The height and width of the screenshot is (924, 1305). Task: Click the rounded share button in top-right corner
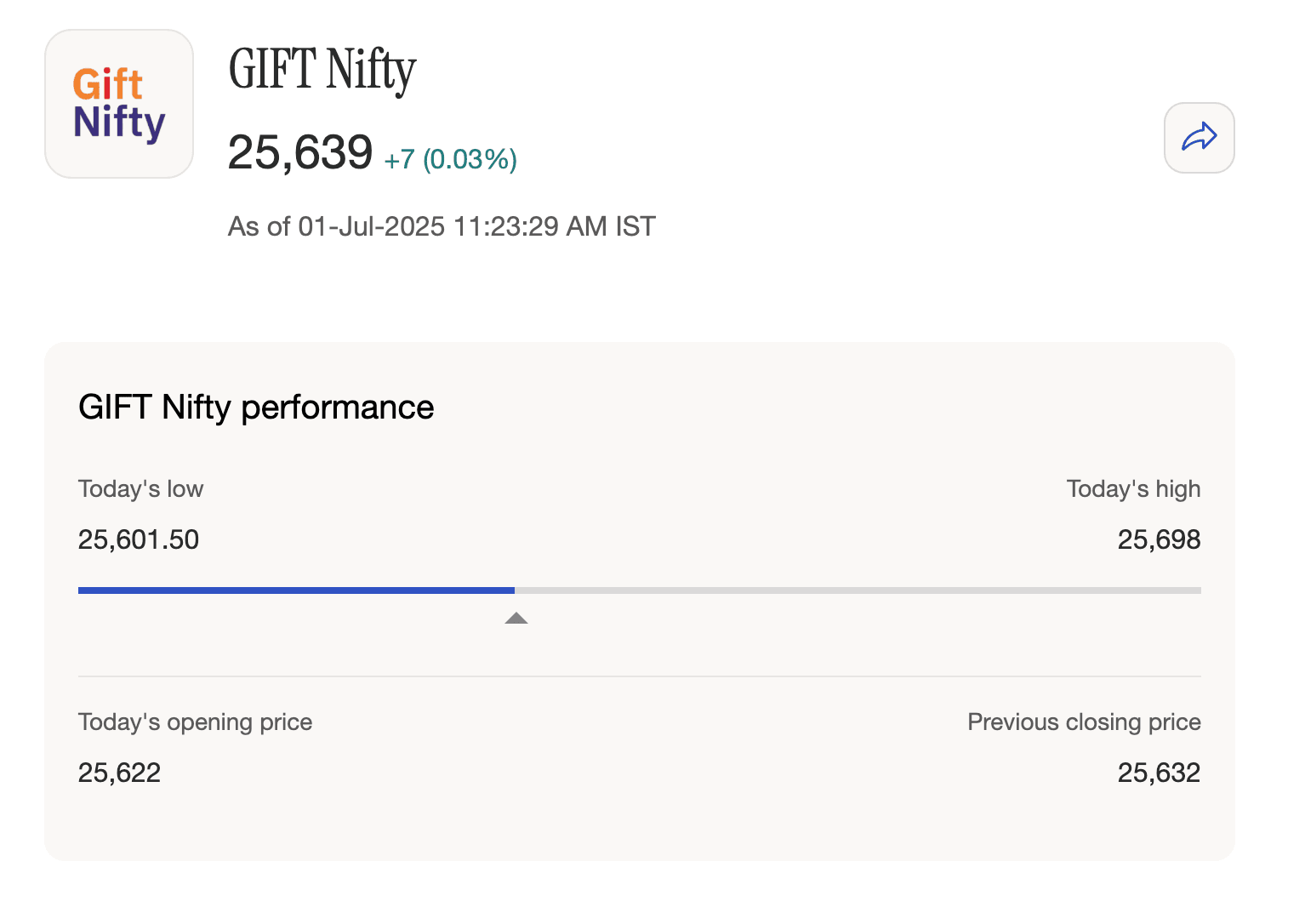coord(1199,138)
